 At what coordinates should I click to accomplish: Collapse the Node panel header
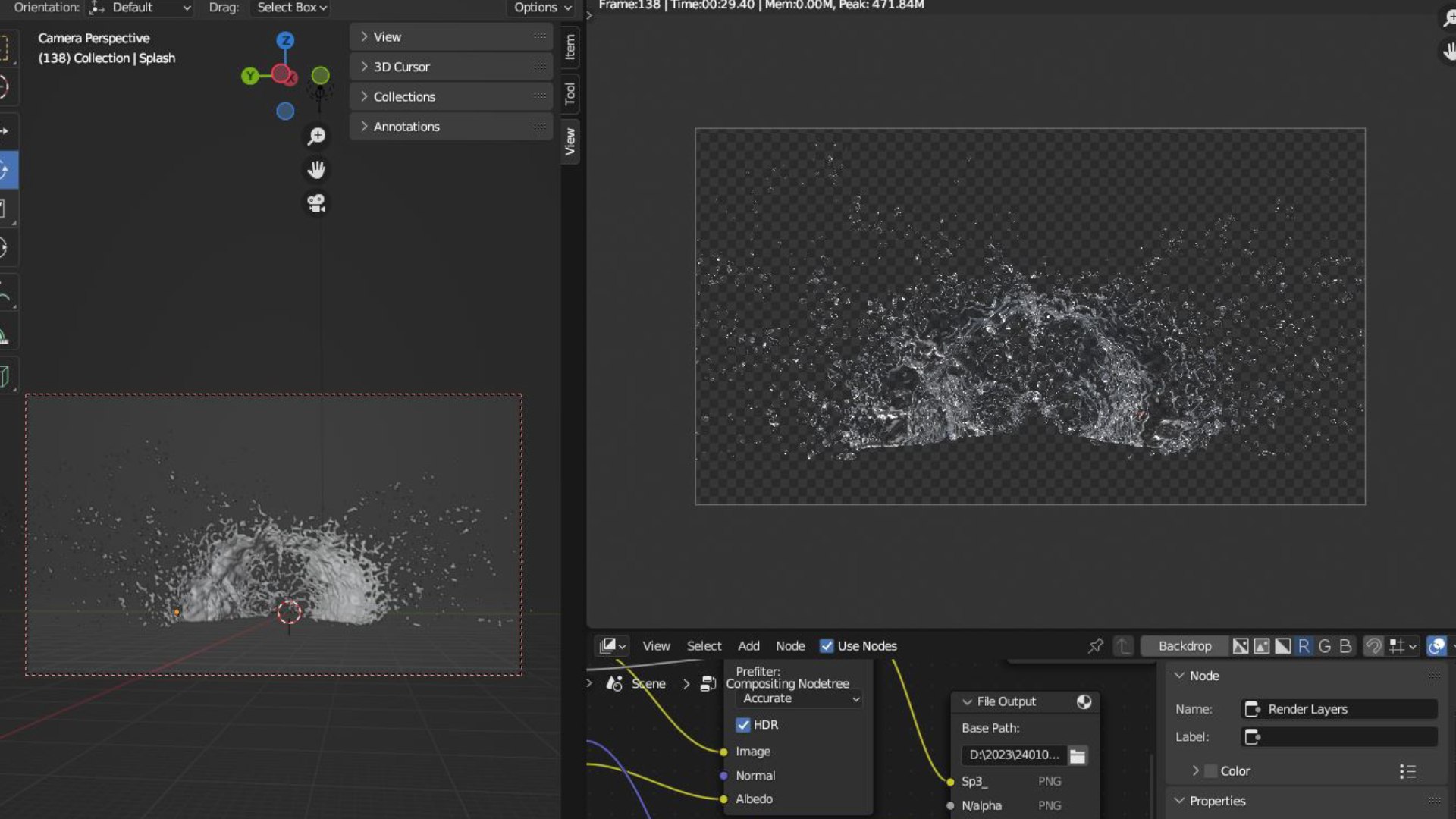(x=1307, y=676)
